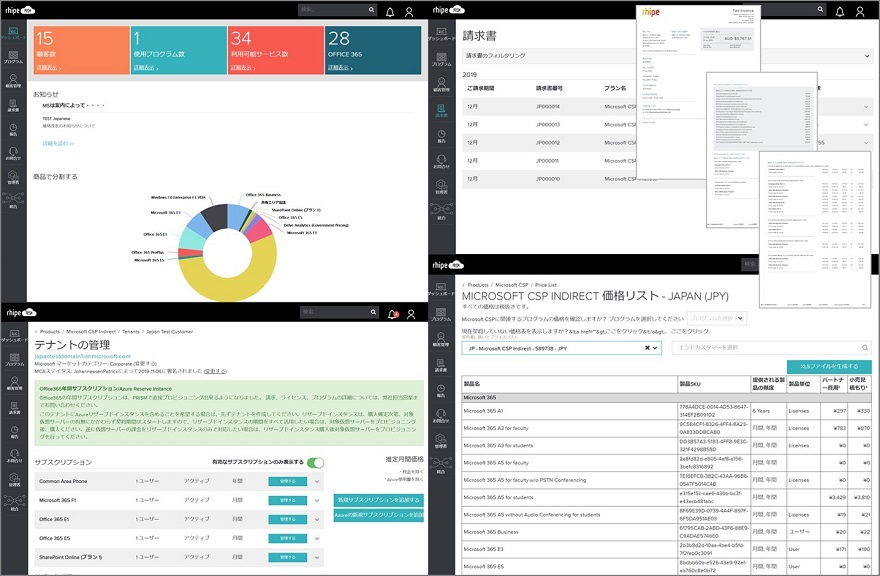880x576 pixels.
Task: Go to Tenants breadcrumb in tenant window
Action: coord(131,332)
